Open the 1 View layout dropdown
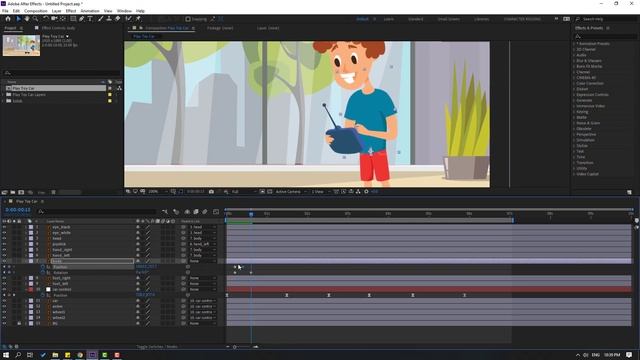 click(x=320, y=191)
